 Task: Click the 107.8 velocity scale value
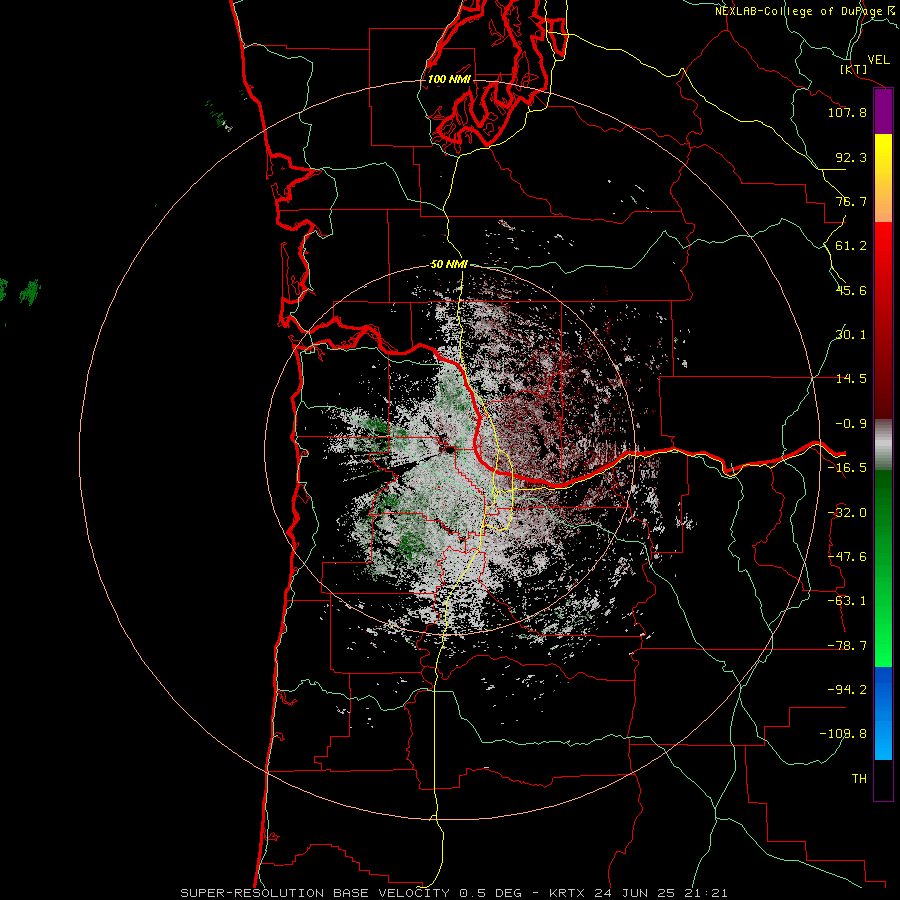847,112
